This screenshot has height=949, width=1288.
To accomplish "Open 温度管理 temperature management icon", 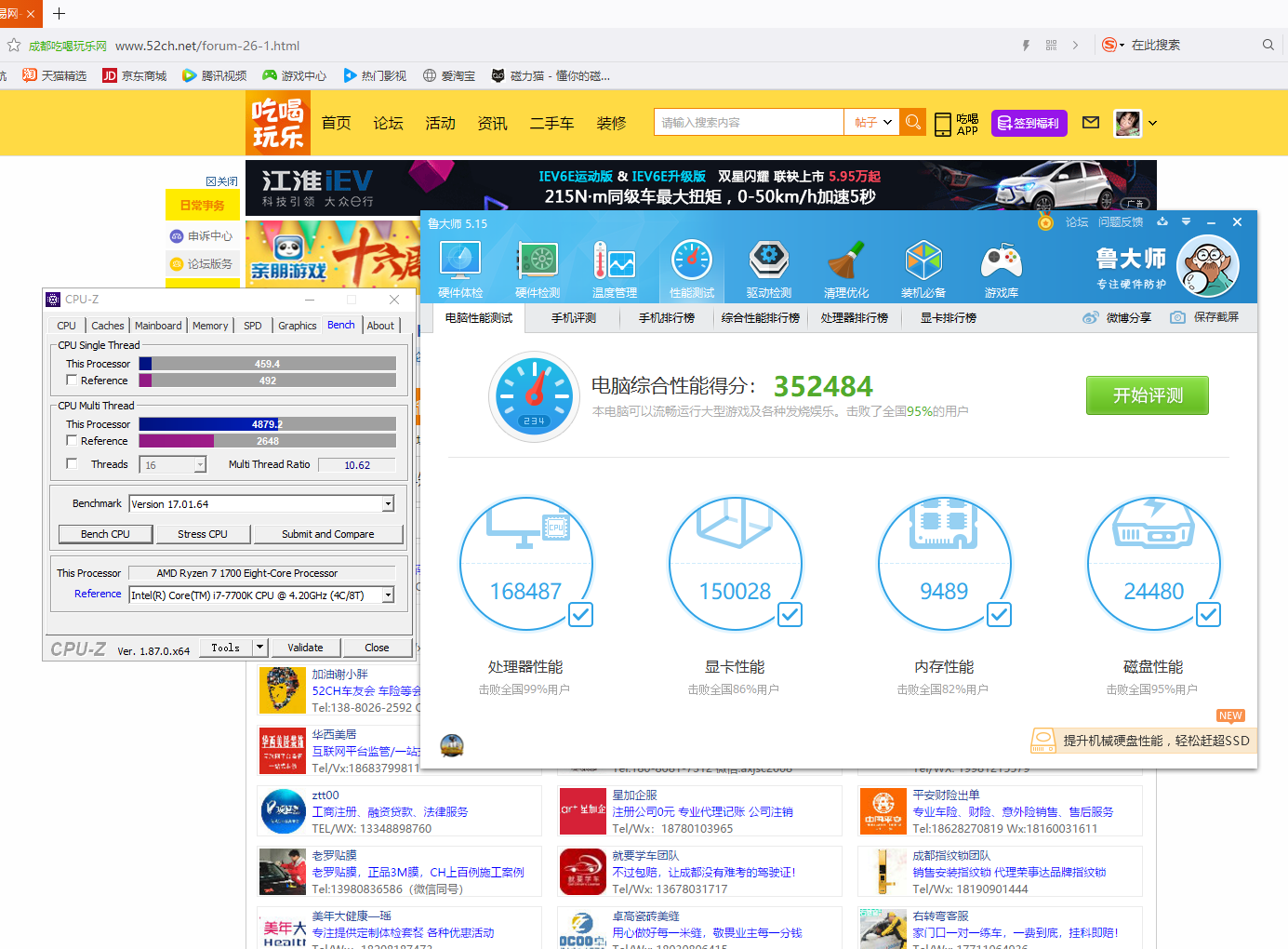I will 615,269.
